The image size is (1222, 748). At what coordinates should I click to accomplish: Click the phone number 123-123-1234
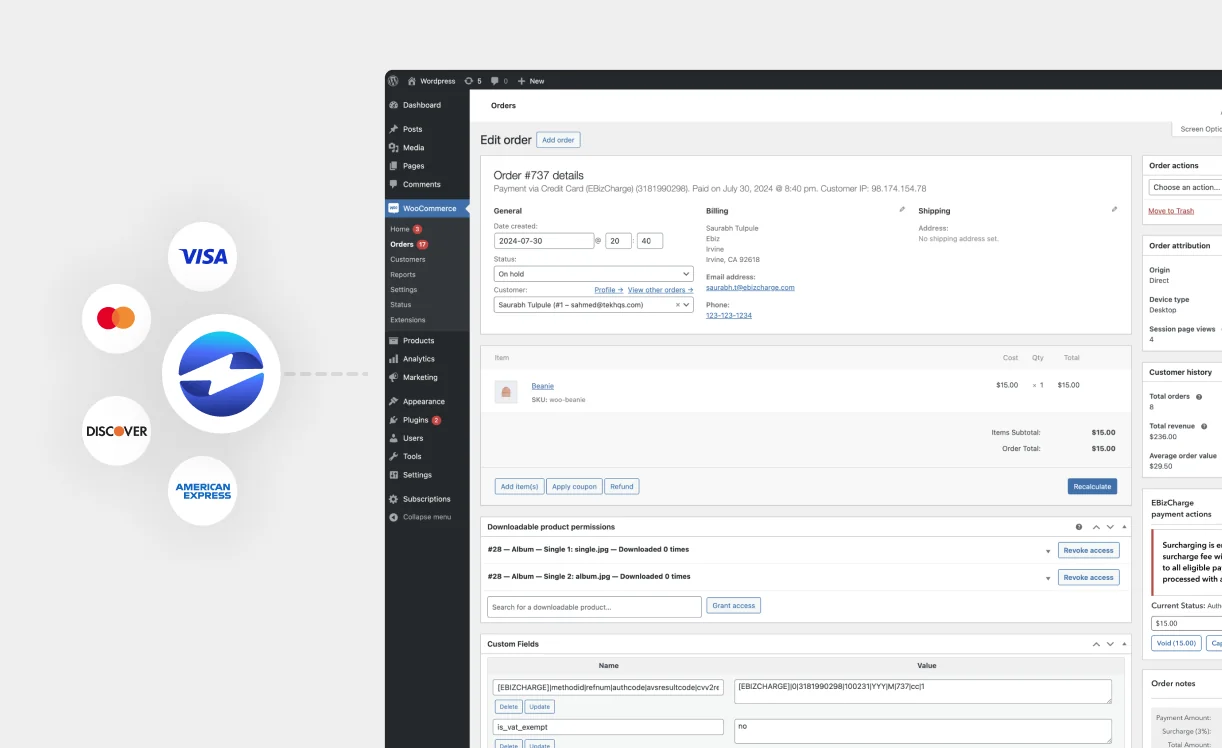coord(729,315)
